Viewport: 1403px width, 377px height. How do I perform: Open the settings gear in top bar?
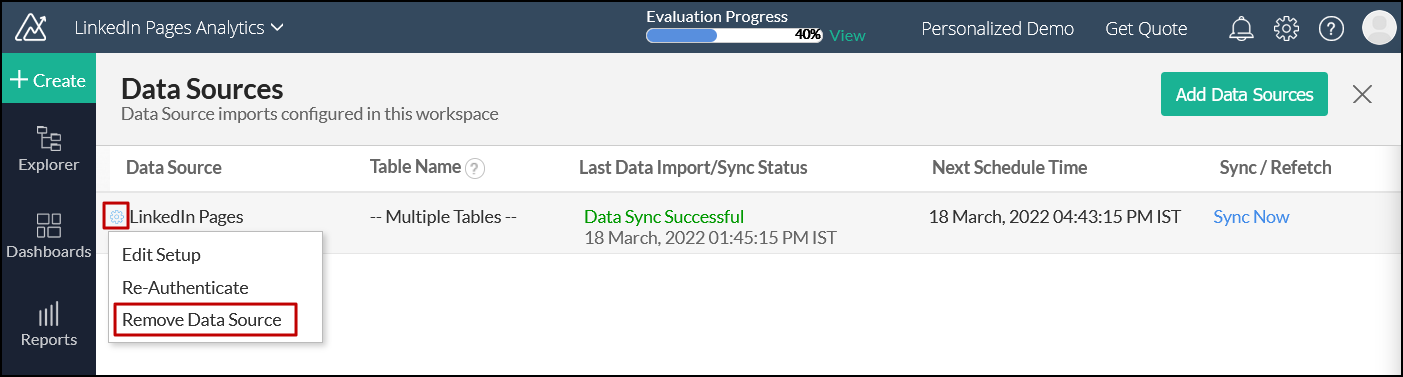(1286, 29)
